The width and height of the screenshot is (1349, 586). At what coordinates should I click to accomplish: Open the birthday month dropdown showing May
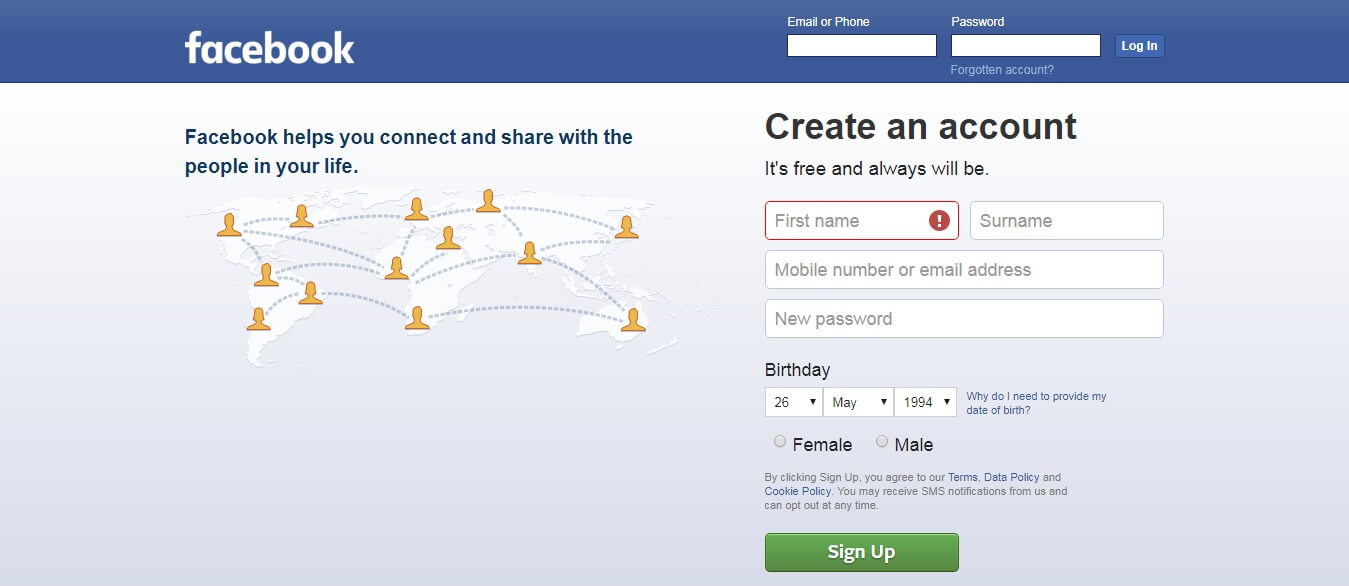(858, 402)
